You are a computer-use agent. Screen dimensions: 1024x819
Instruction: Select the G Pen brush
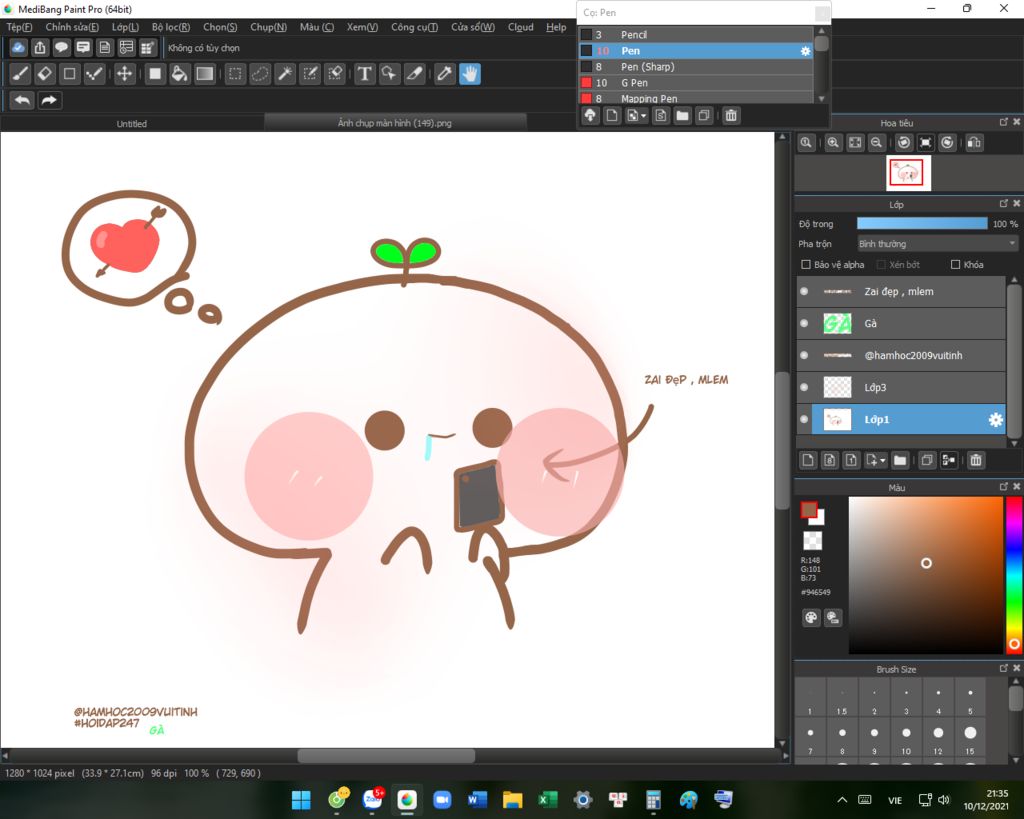(x=696, y=83)
